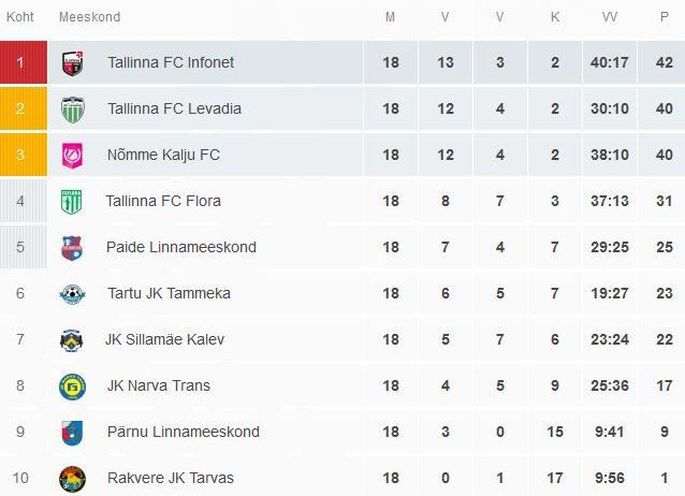The image size is (685, 496).
Task: Click the Tallinna FC Levadia crest
Action: point(73,109)
